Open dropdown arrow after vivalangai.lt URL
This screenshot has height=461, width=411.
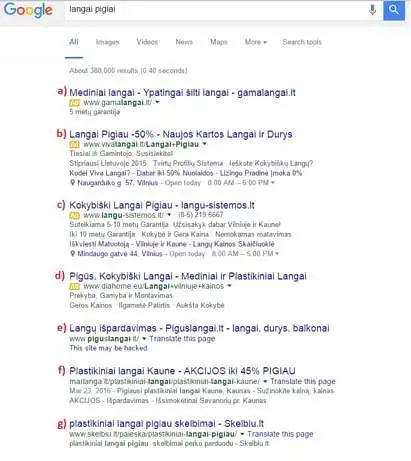click(x=204, y=144)
